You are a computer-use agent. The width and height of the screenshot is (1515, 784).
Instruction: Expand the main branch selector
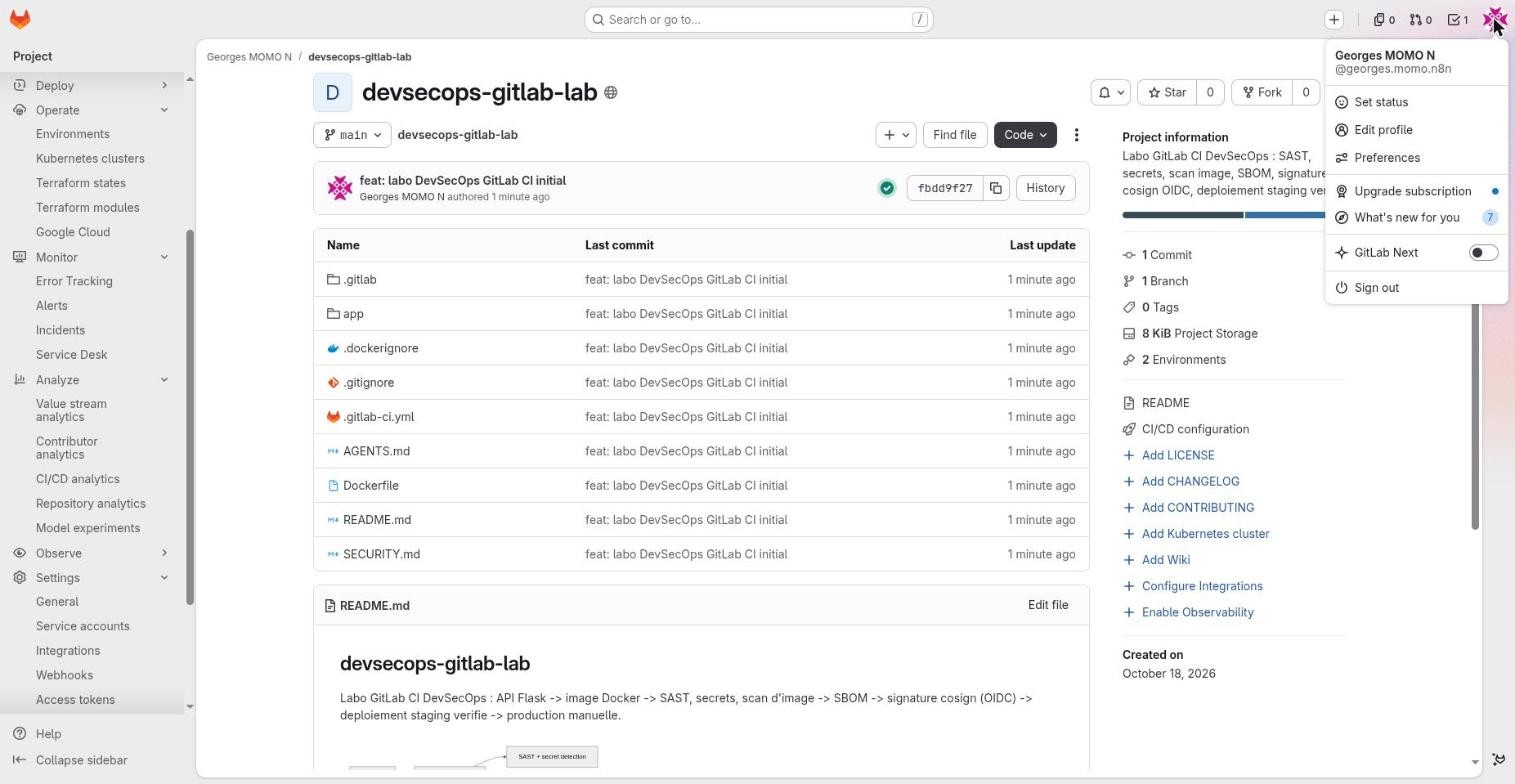click(x=352, y=135)
